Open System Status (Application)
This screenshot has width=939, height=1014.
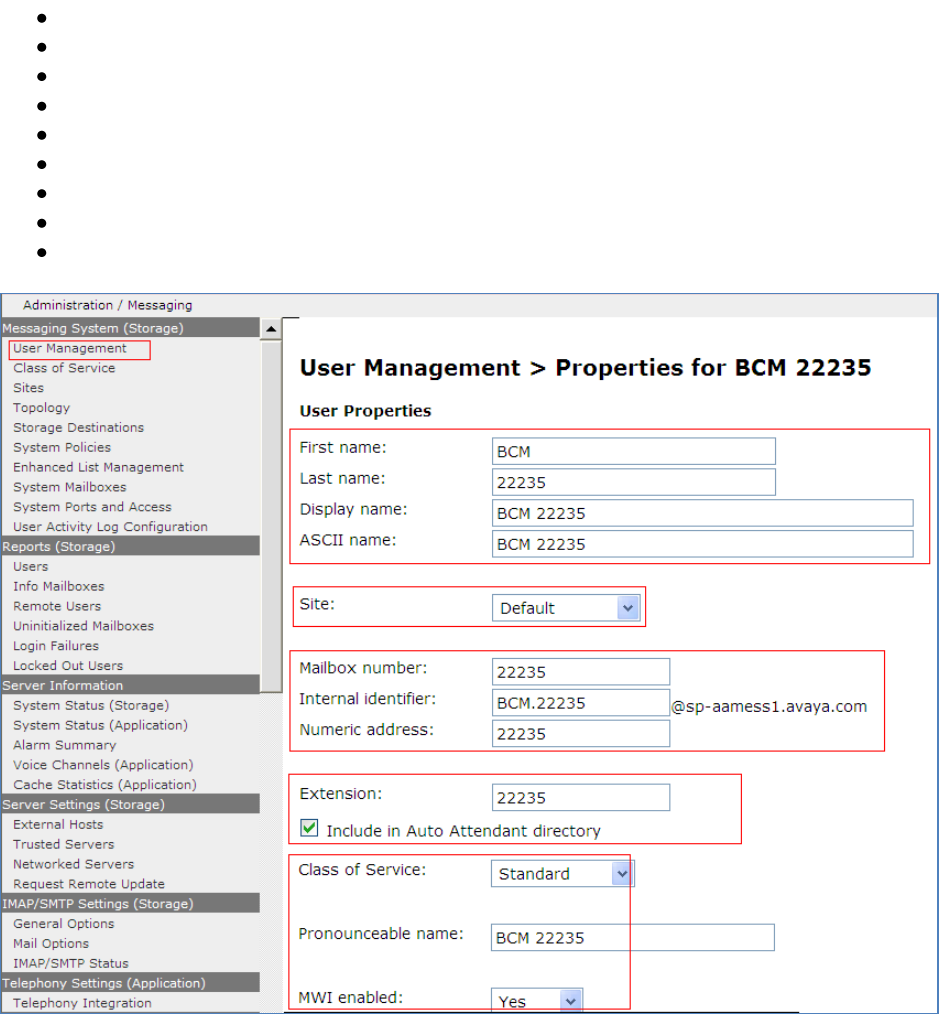coord(100,726)
